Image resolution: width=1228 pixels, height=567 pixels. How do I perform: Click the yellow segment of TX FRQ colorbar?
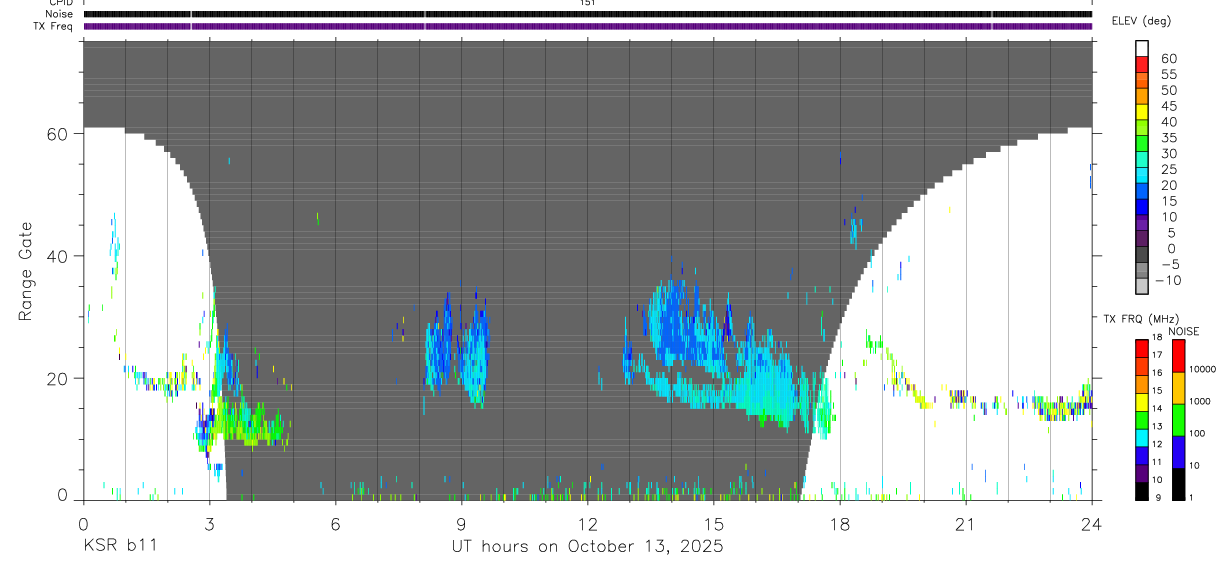click(x=1142, y=402)
